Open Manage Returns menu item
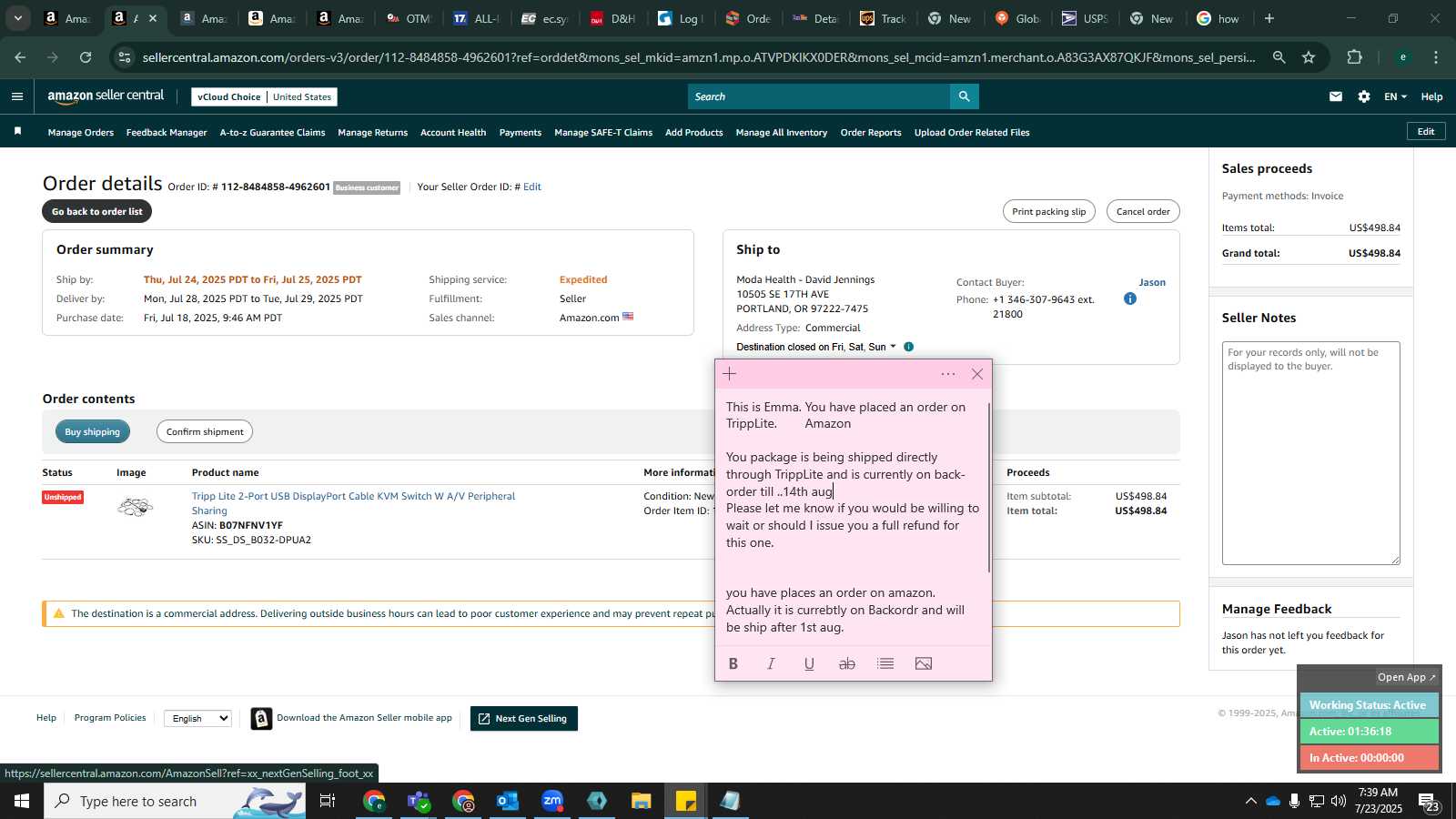Screen dimensions: 1456x819 [x=372, y=132]
